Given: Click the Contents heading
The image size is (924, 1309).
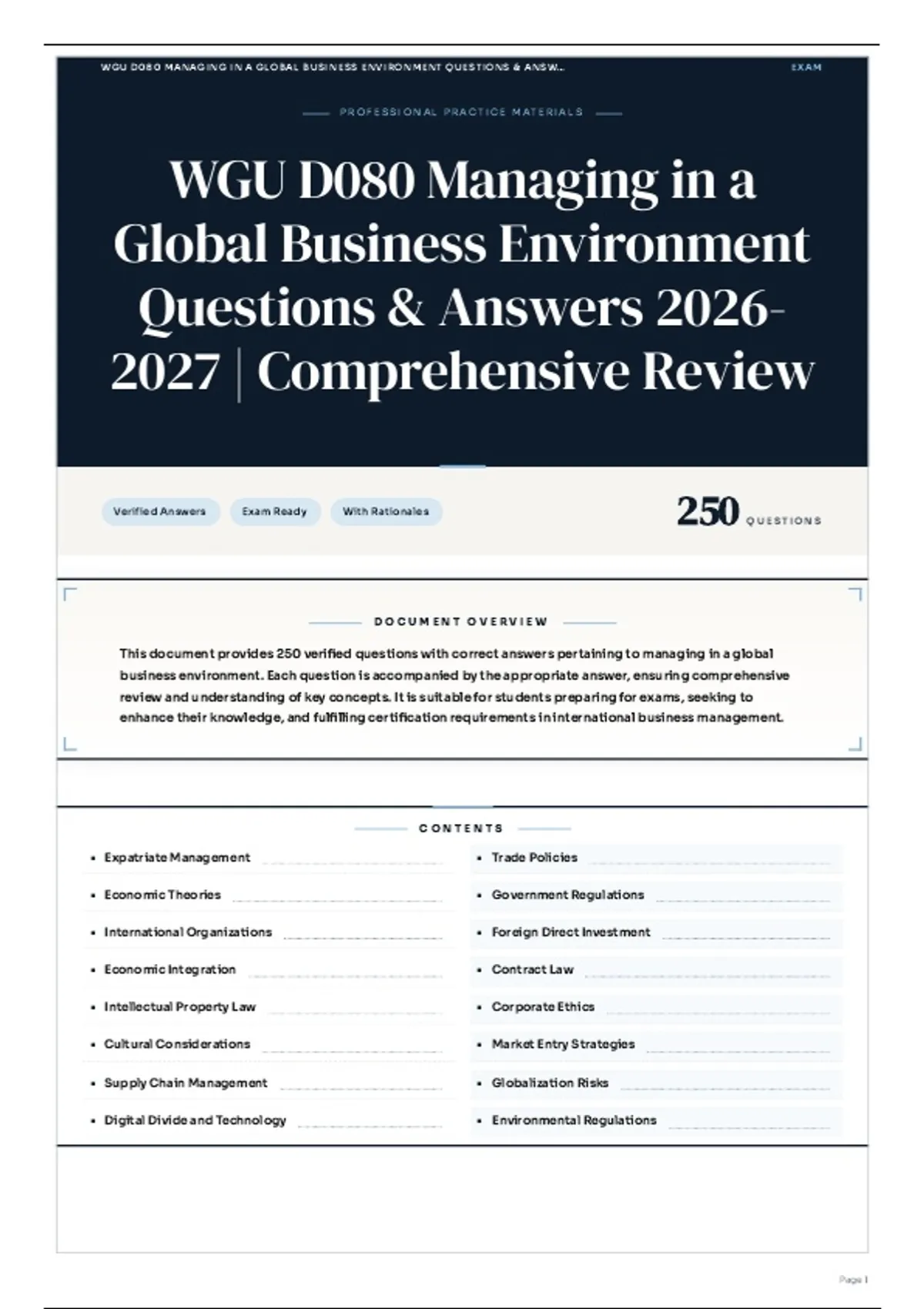Looking at the screenshot, I should click(x=461, y=829).
